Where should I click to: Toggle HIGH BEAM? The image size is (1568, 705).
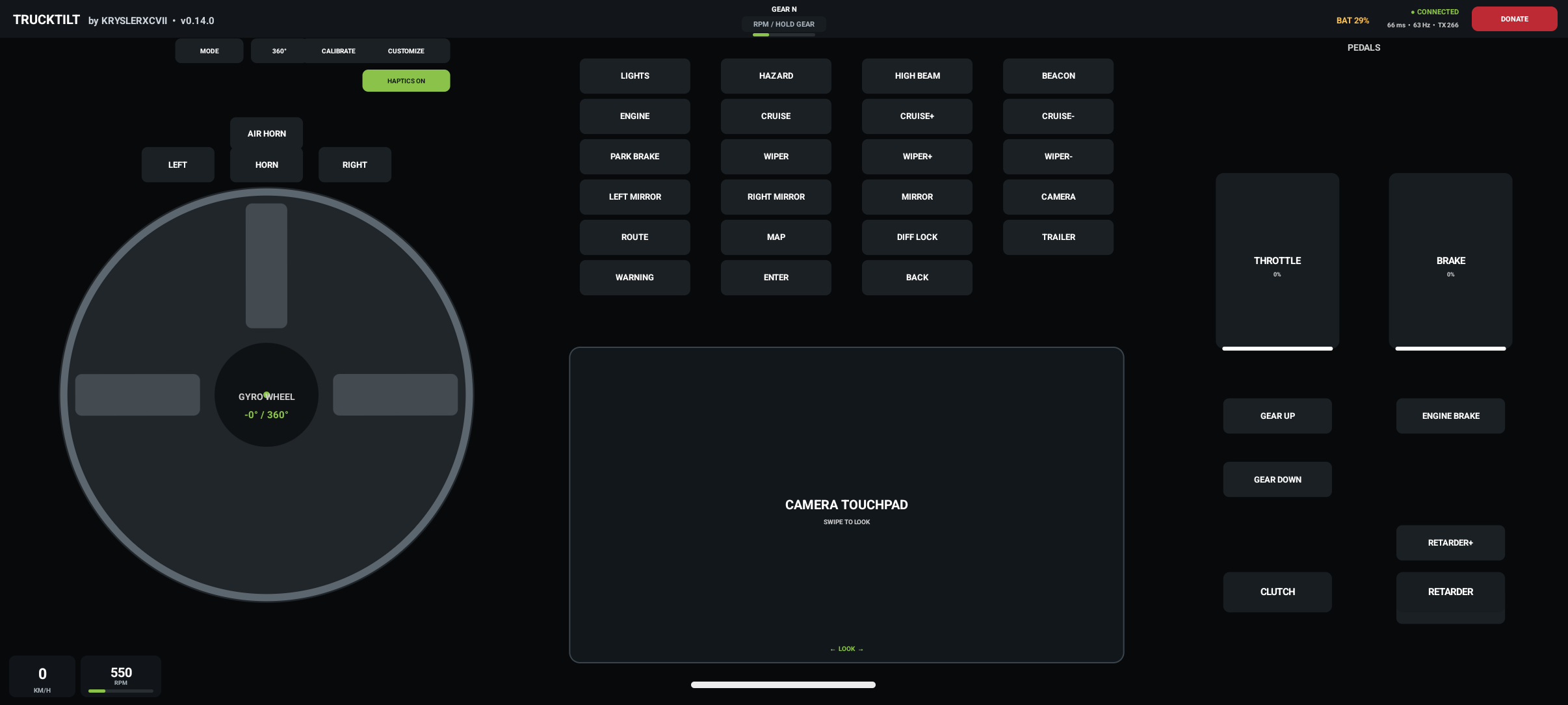click(917, 75)
